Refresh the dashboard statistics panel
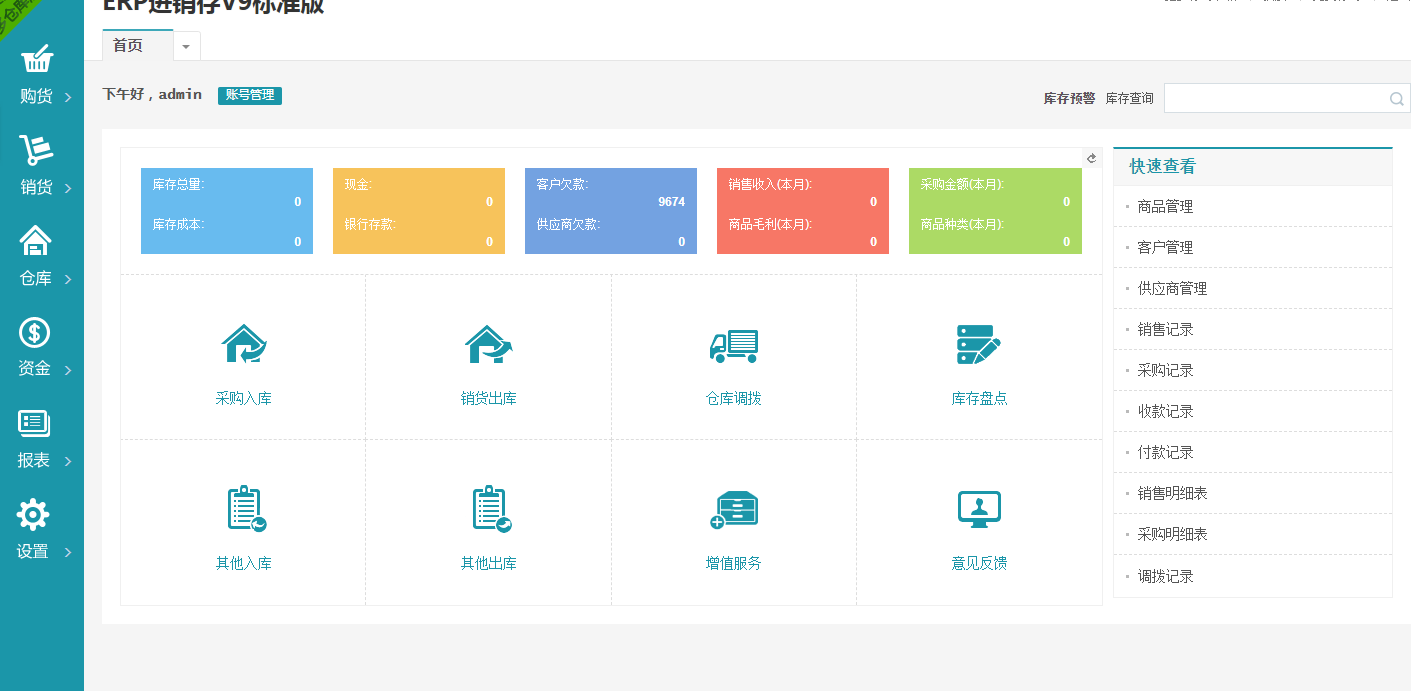 (x=1092, y=158)
